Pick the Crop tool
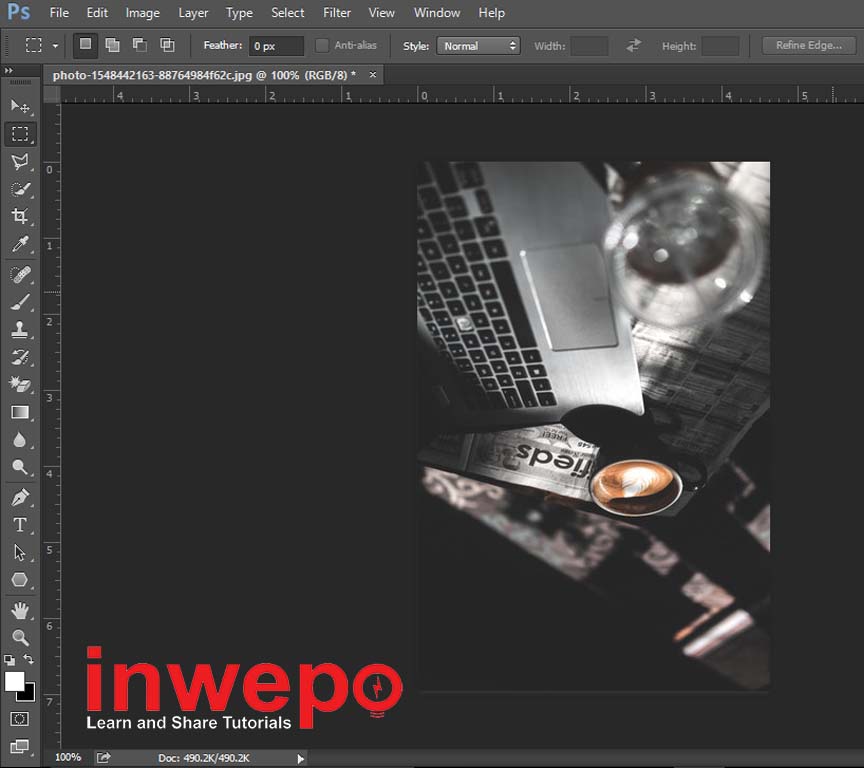The image size is (864, 768). (19, 217)
